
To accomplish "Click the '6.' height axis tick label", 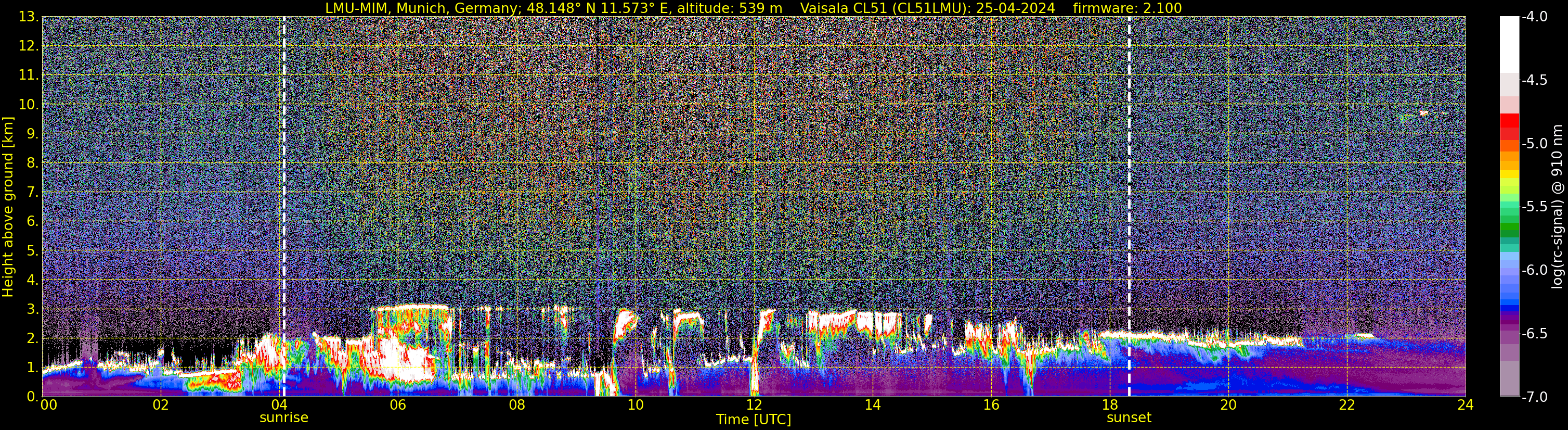I will pyautogui.click(x=33, y=221).
